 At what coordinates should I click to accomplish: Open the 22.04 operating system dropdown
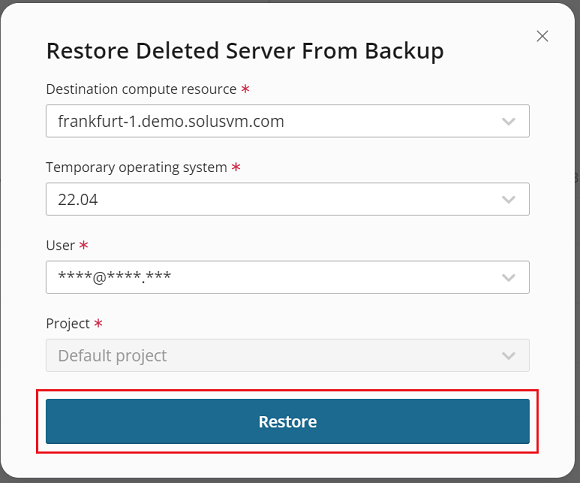click(288, 199)
